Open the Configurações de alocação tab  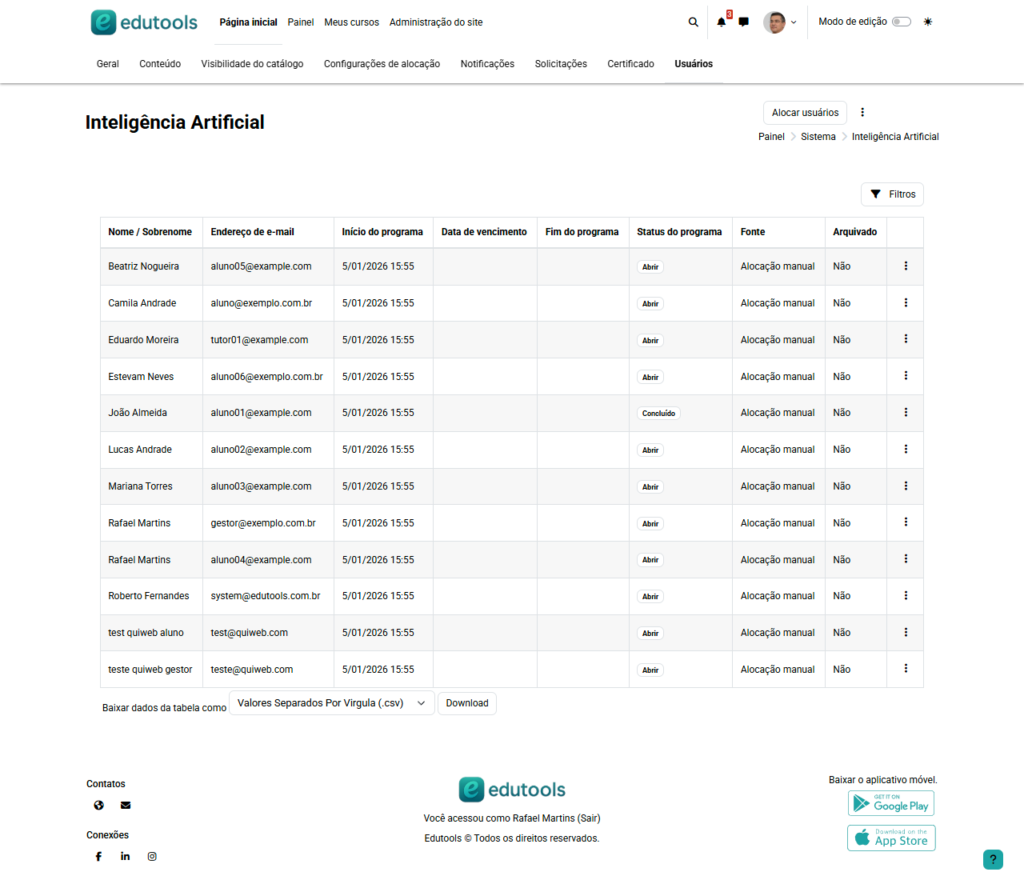(381, 64)
